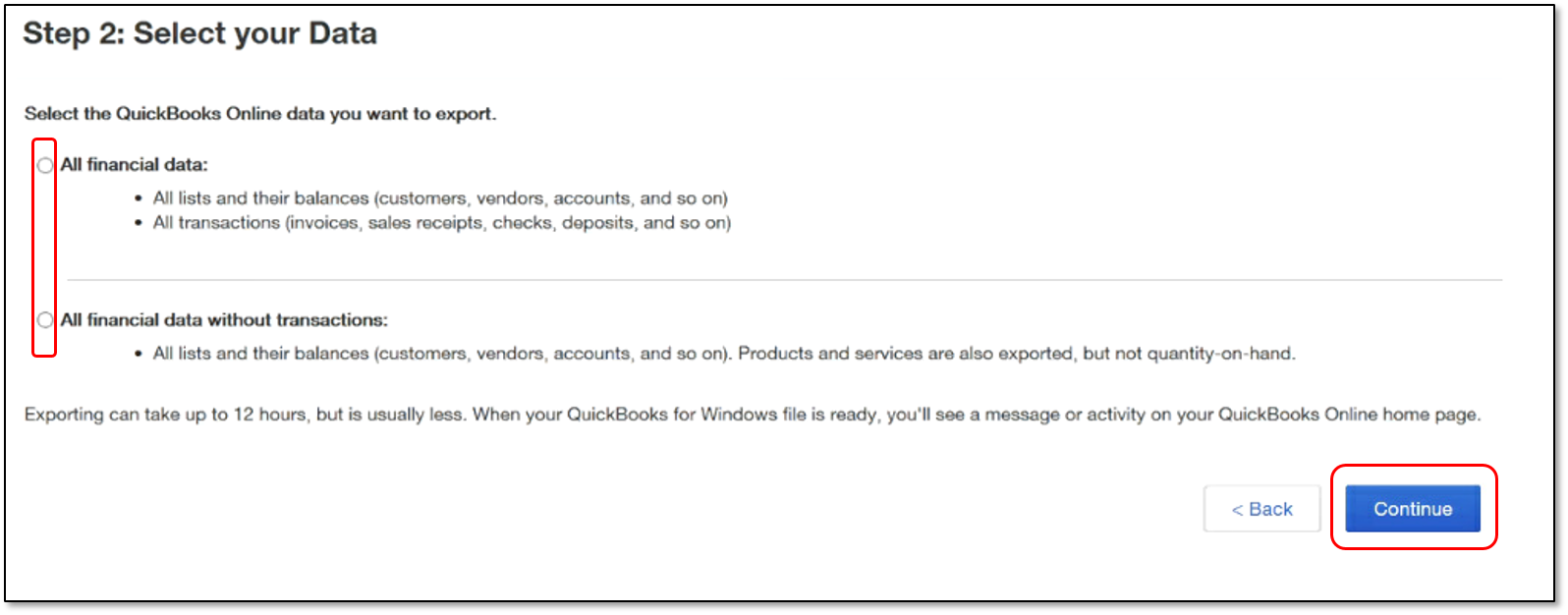
Task: Click 'customers, vendors, accounts' under the without transactions option
Action: tap(505, 354)
